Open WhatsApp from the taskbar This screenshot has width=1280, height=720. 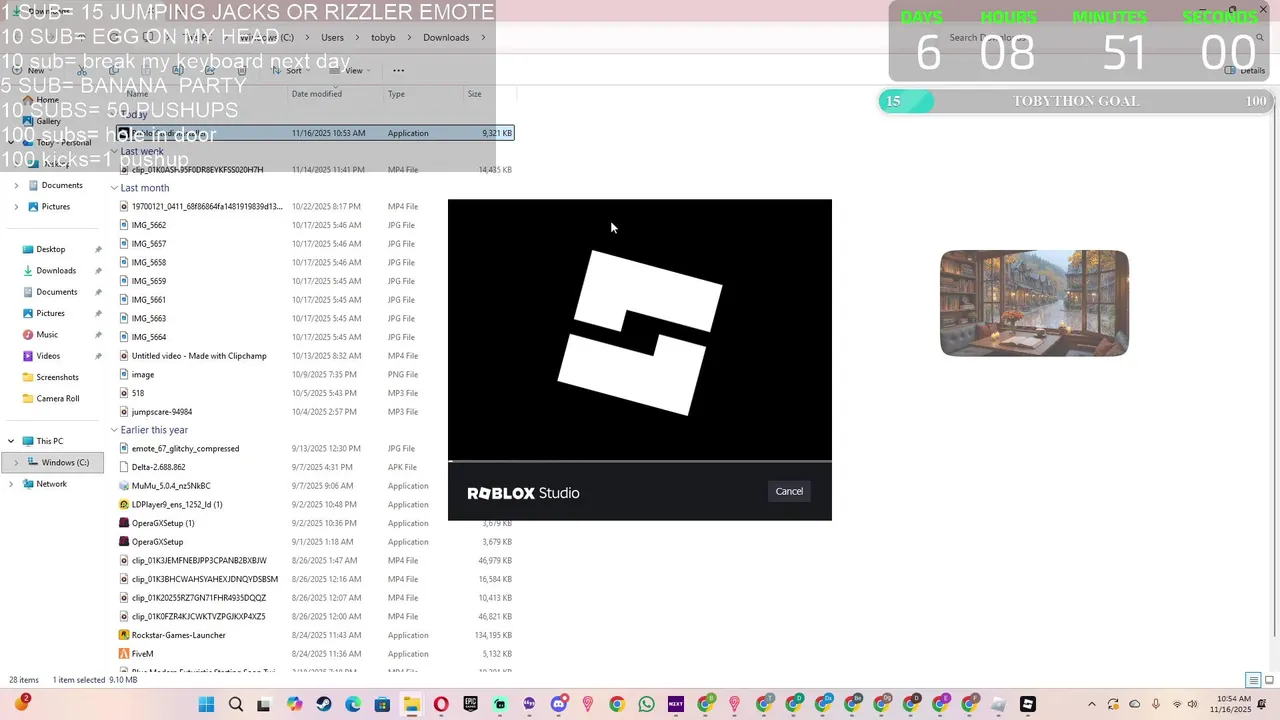646,705
